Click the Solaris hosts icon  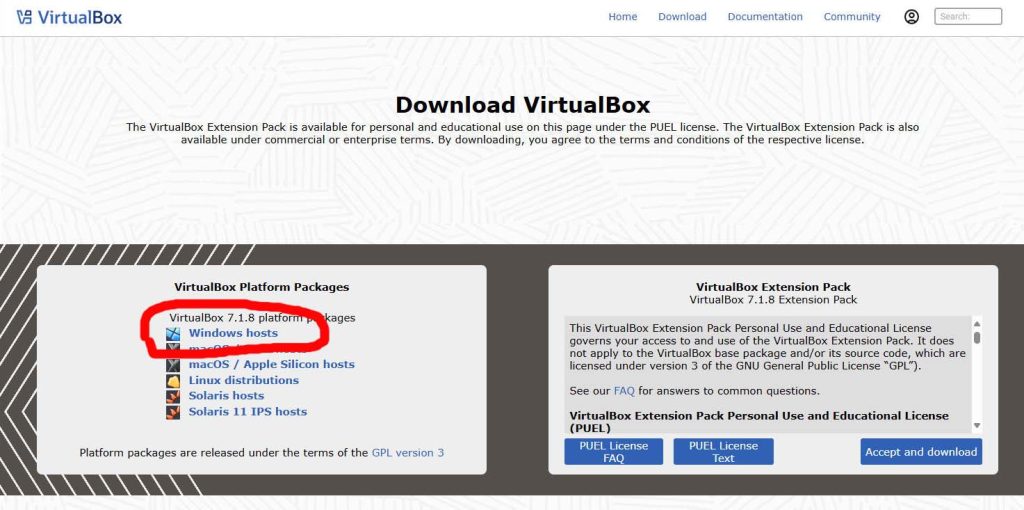(x=173, y=396)
